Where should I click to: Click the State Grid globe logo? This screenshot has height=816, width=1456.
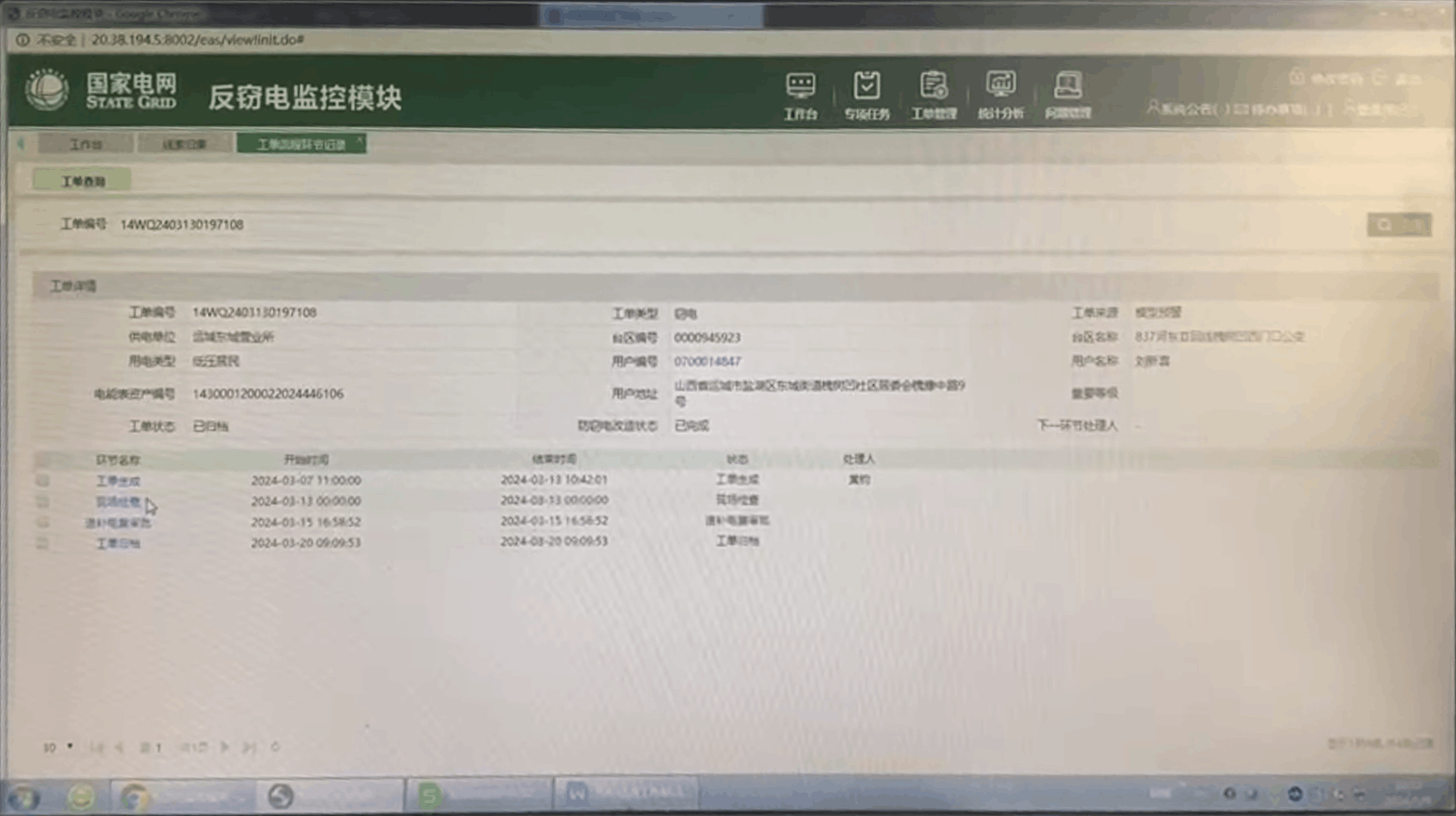(46, 91)
